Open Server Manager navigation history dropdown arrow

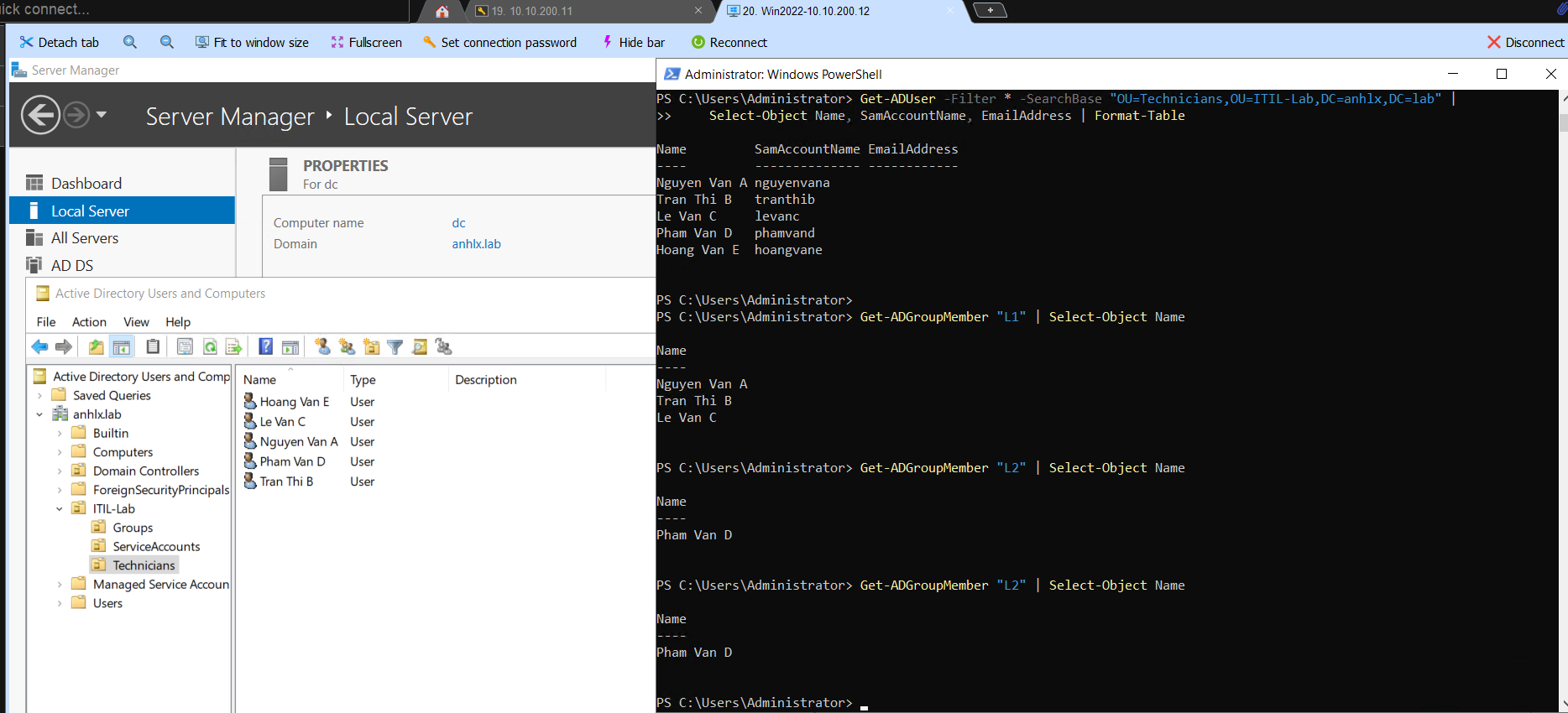tap(102, 115)
